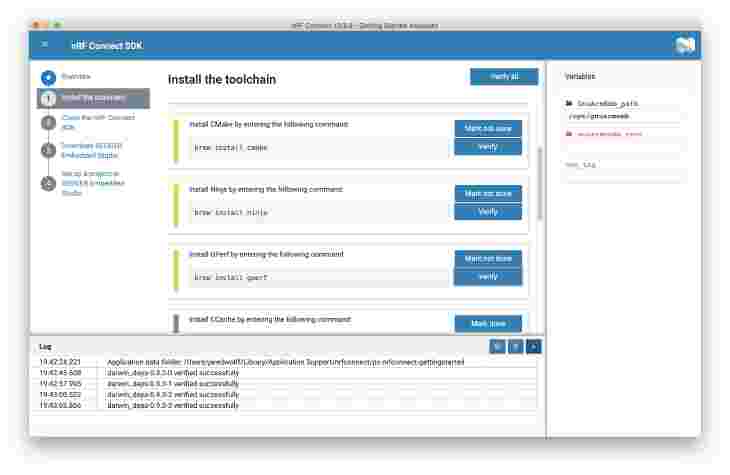Select the Application data folder log entry
This screenshot has height=475, width=730.
[285, 362]
